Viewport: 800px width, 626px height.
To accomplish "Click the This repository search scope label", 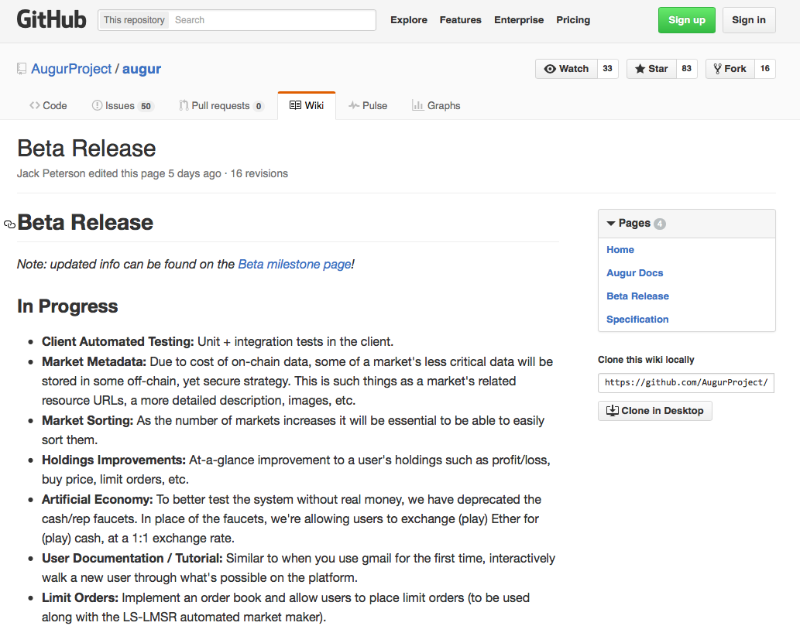I will 134,20.
